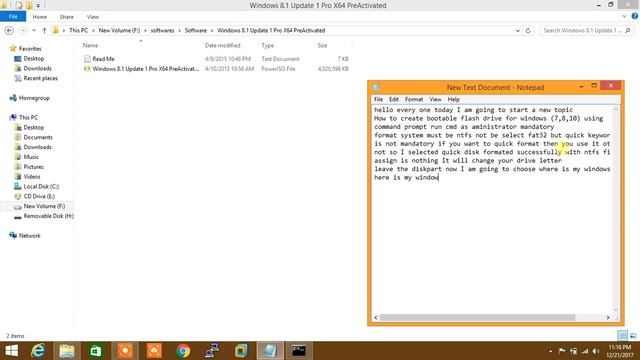
Task: Open Downloads under Favorites
Action: point(37,68)
